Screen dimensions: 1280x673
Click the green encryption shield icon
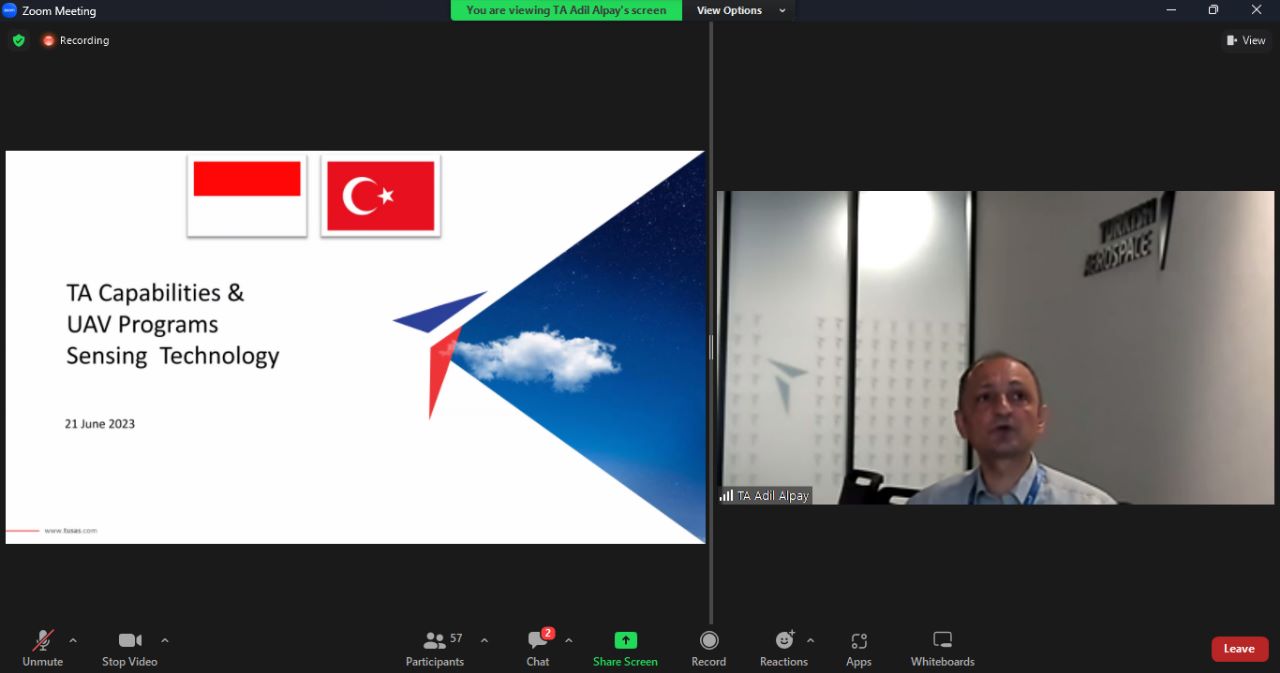click(x=18, y=40)
